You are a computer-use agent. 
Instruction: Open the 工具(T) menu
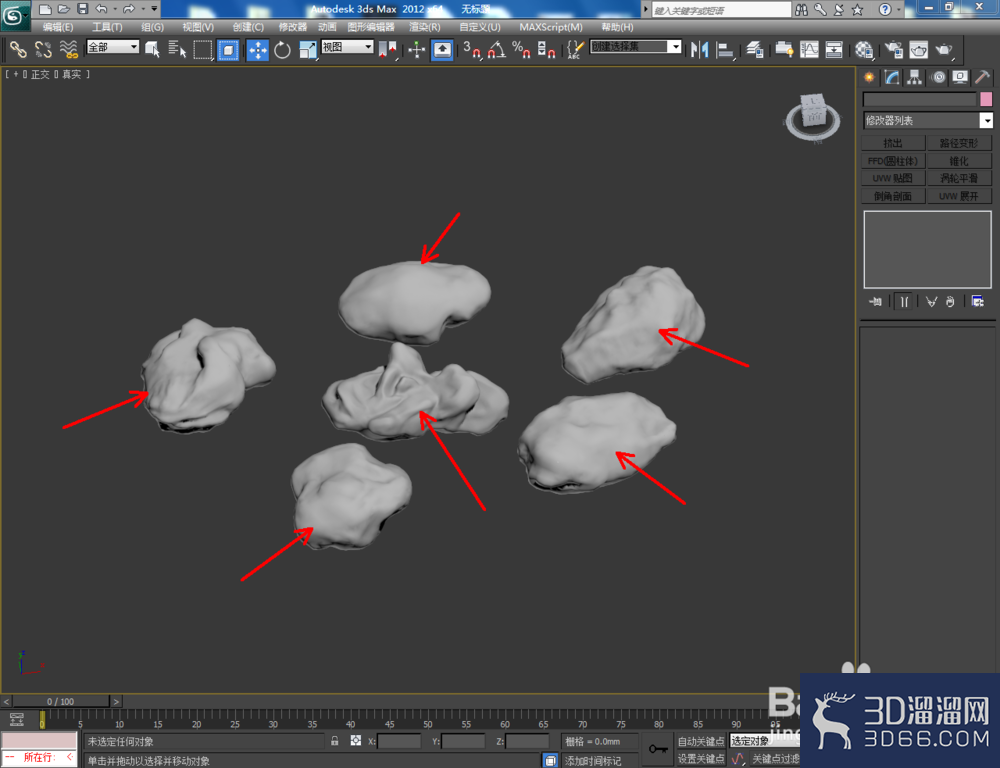[x=107, y=27]
